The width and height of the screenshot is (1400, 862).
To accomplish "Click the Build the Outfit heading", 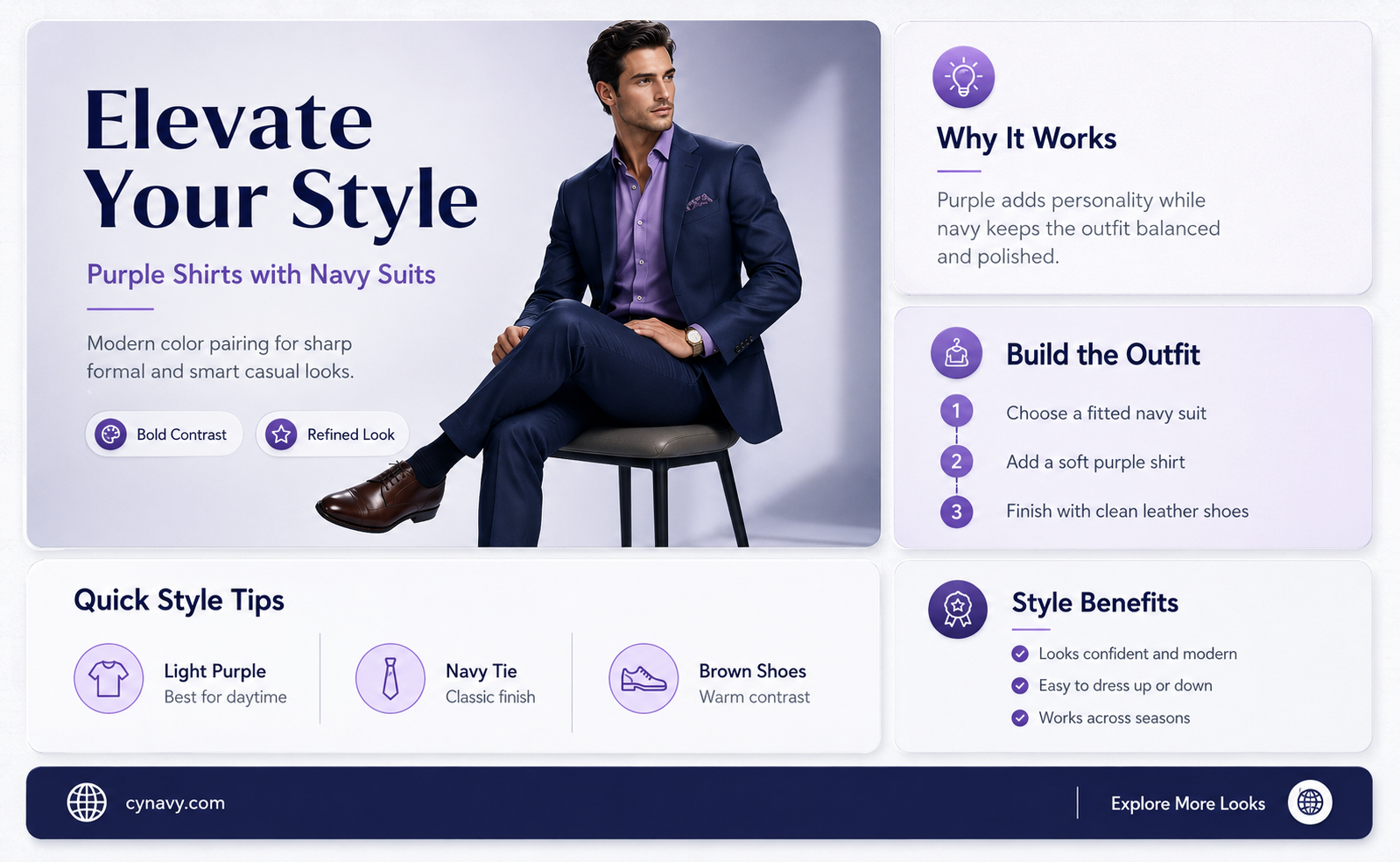I will pyautogui.click(x=1102, y=355).
